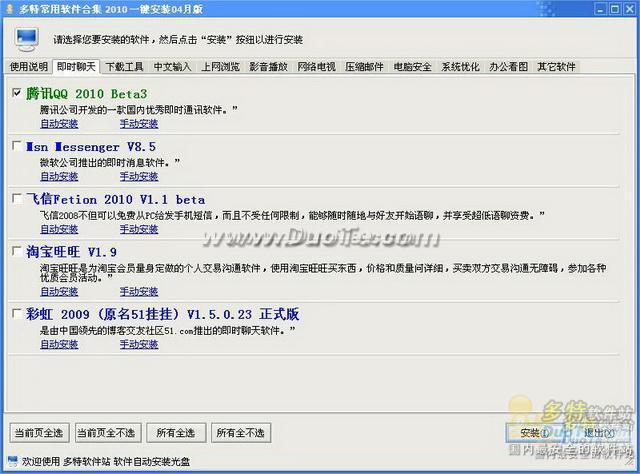Minimize the 多特常用软件合集 window
Screen dimensions: 640x474
pos(600,9)
